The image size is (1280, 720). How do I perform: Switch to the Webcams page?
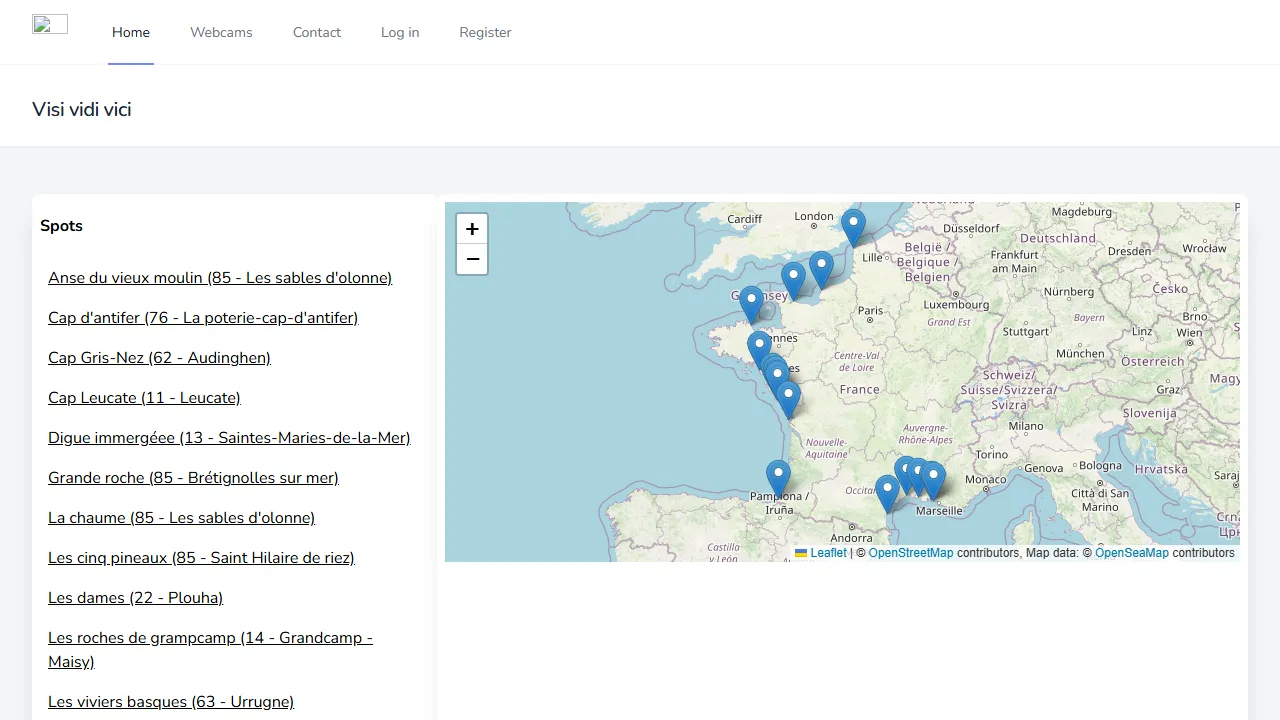pyautogui.click(x=221, y=32)
